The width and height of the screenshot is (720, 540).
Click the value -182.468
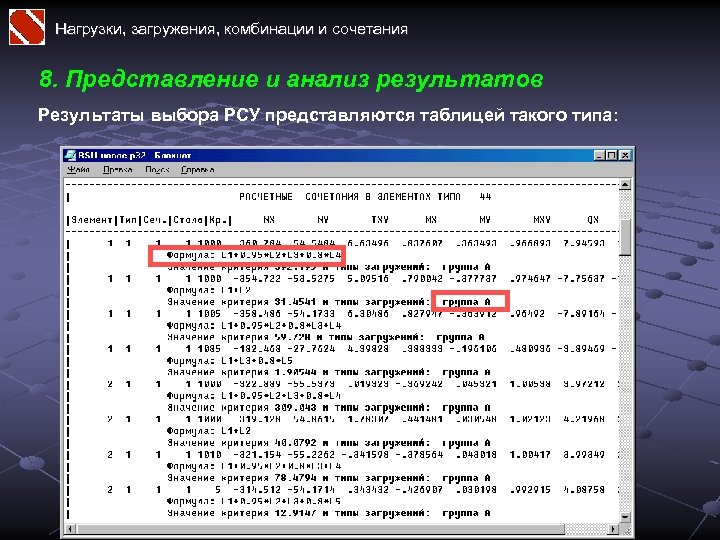pyautogui.click(x=257, y=349)
